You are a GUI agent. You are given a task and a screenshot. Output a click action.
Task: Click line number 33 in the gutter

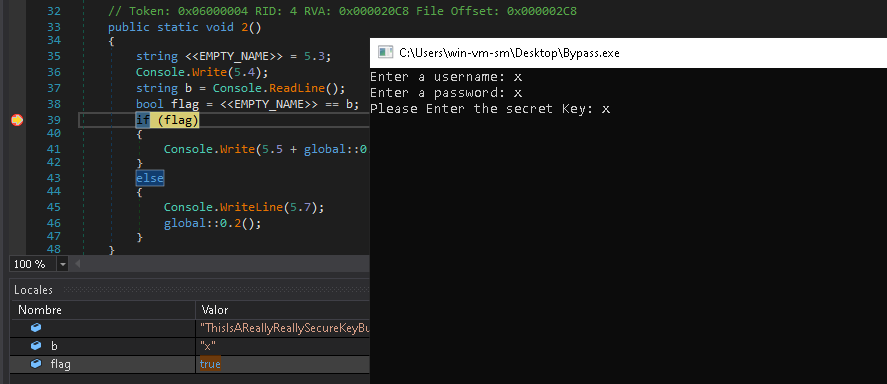click(54, 27)
